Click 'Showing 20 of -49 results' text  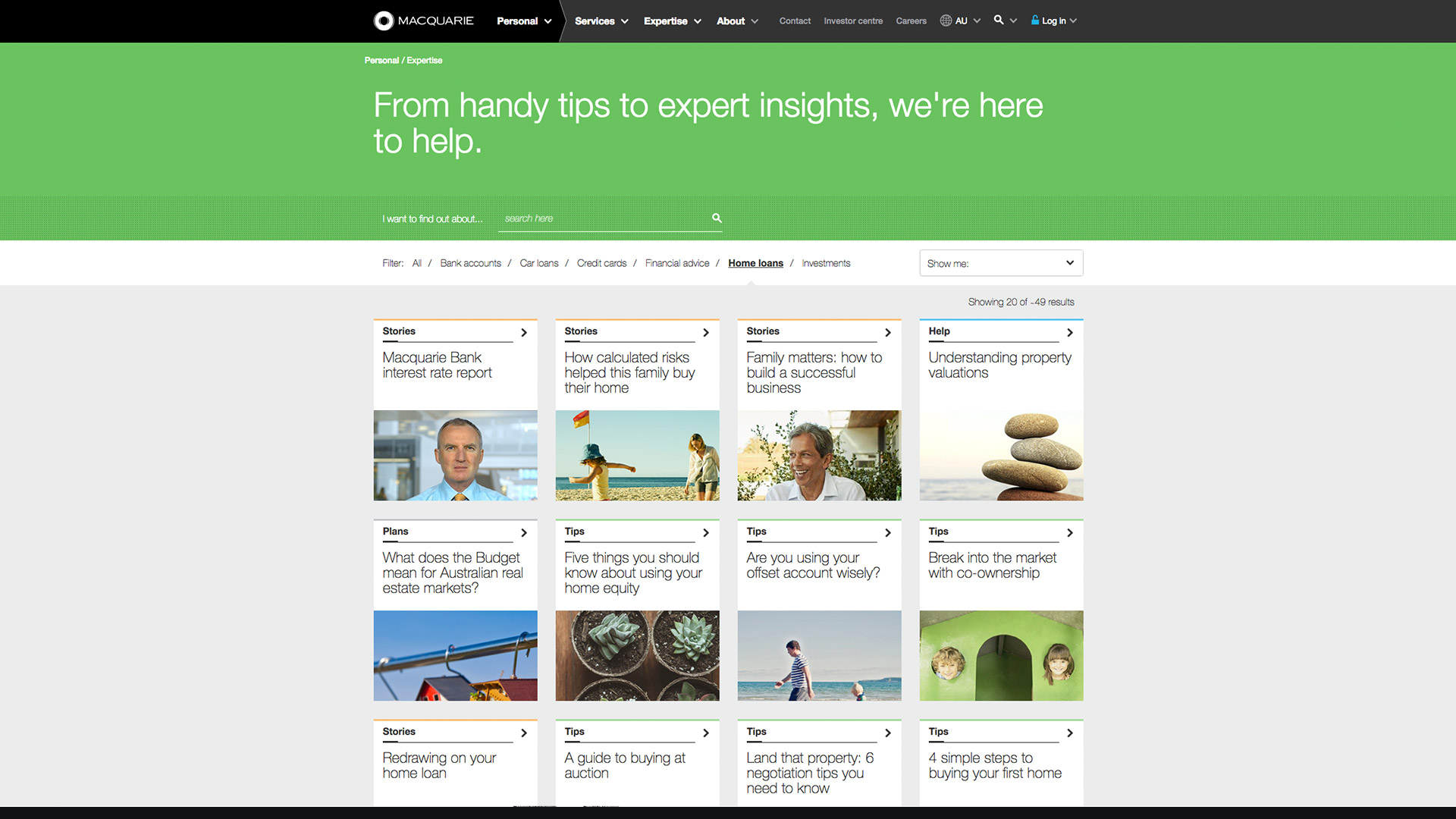(1021, 302)
